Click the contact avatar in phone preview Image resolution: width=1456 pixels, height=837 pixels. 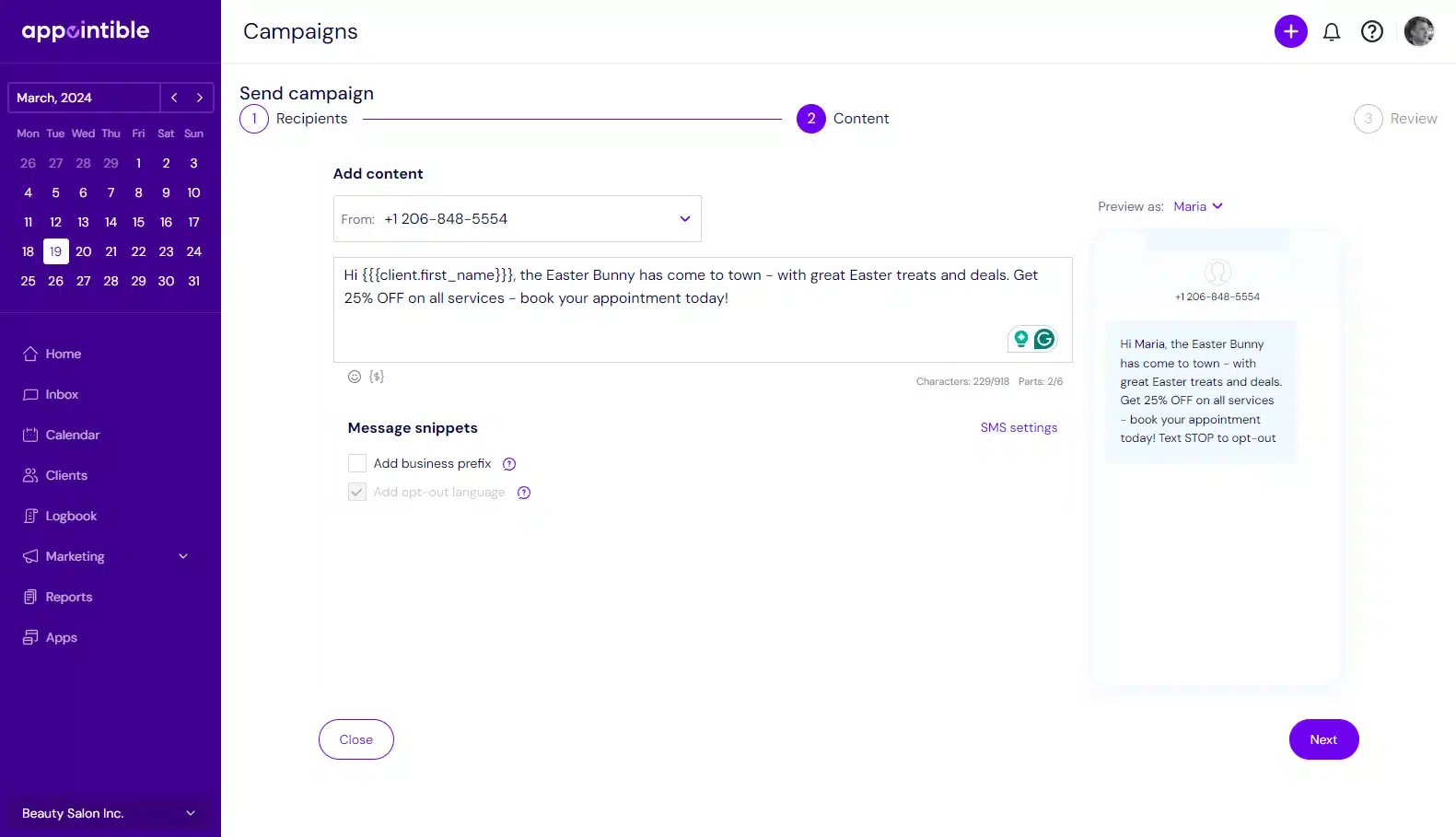(x=1217, y=273)
